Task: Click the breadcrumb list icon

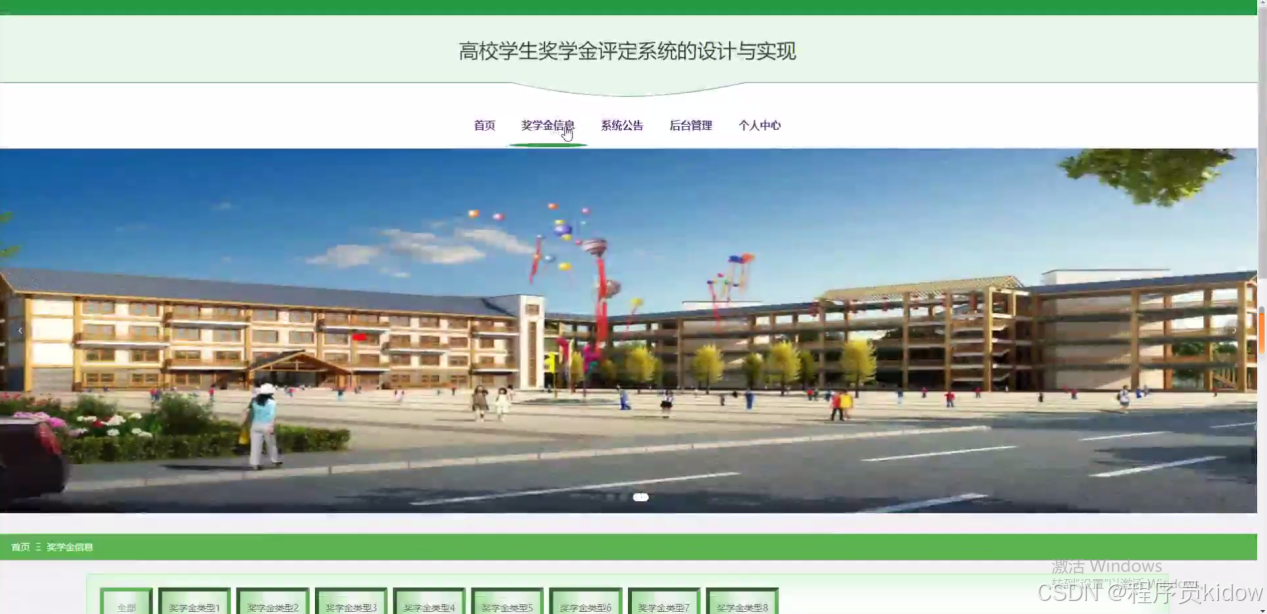Action: 37,547
